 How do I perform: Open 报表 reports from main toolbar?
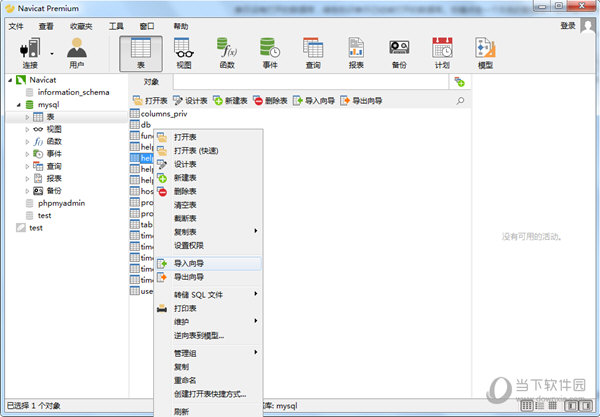(x=356, y=53)
